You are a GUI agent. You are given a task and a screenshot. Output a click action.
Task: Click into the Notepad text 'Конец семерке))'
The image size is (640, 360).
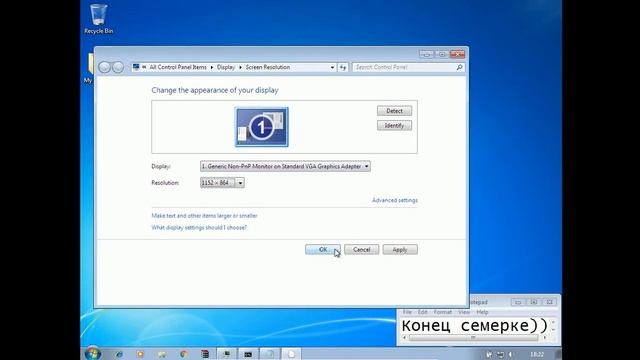click(x=475, y=326)
